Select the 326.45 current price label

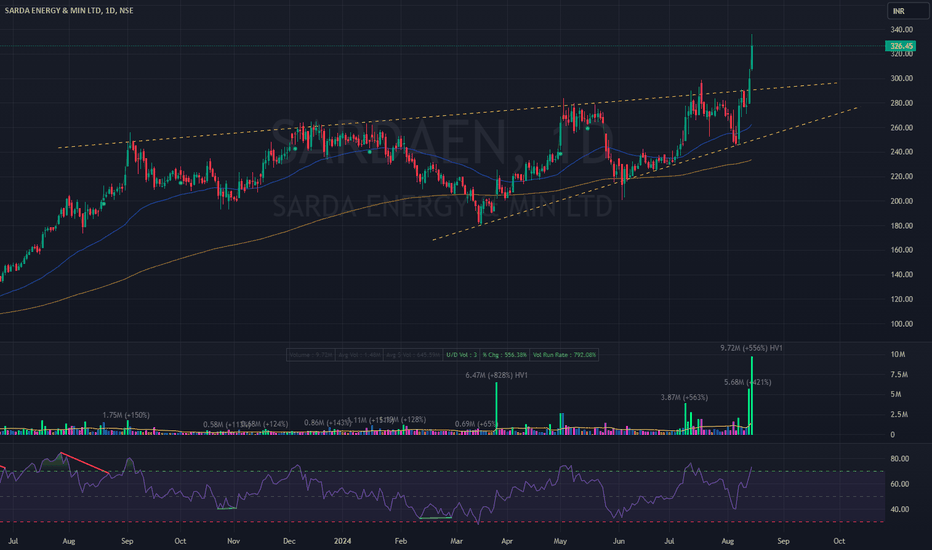click(x=901, y=46)
